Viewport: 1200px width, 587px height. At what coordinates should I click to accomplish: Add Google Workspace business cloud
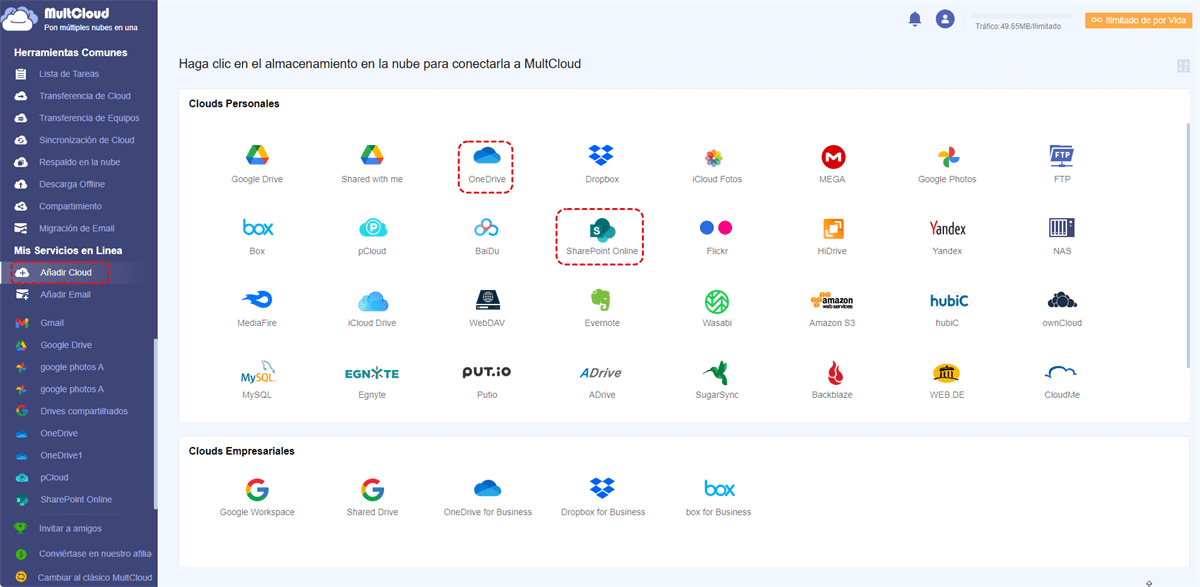(257, 489)
